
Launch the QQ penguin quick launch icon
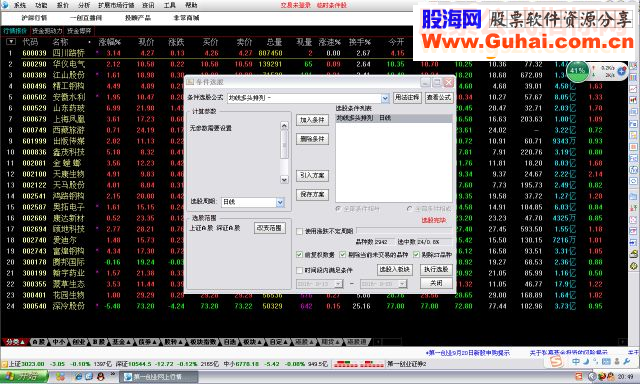tap(100, 376)
